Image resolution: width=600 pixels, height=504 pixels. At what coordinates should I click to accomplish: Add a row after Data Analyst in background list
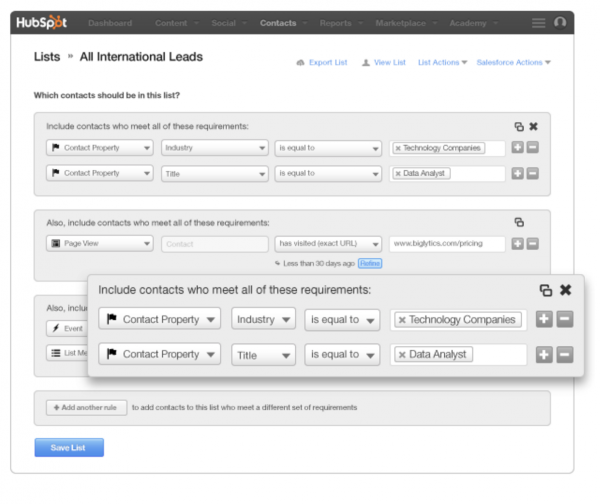517,173
